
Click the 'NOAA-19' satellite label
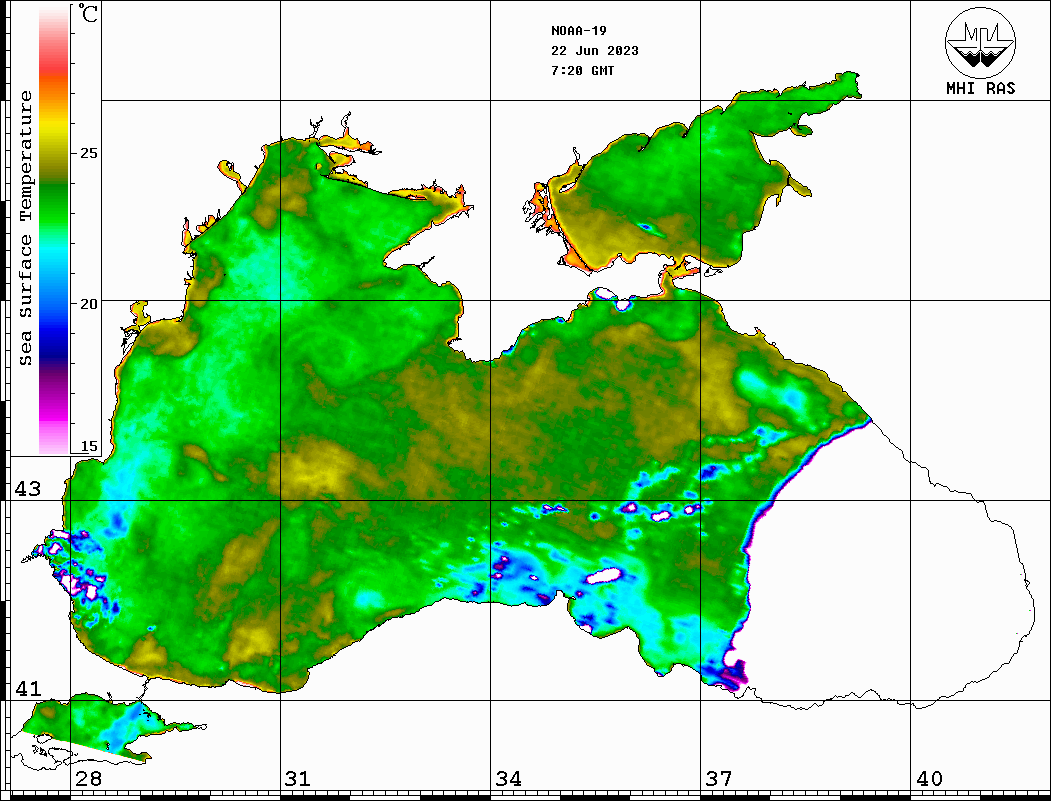(579, 31)
